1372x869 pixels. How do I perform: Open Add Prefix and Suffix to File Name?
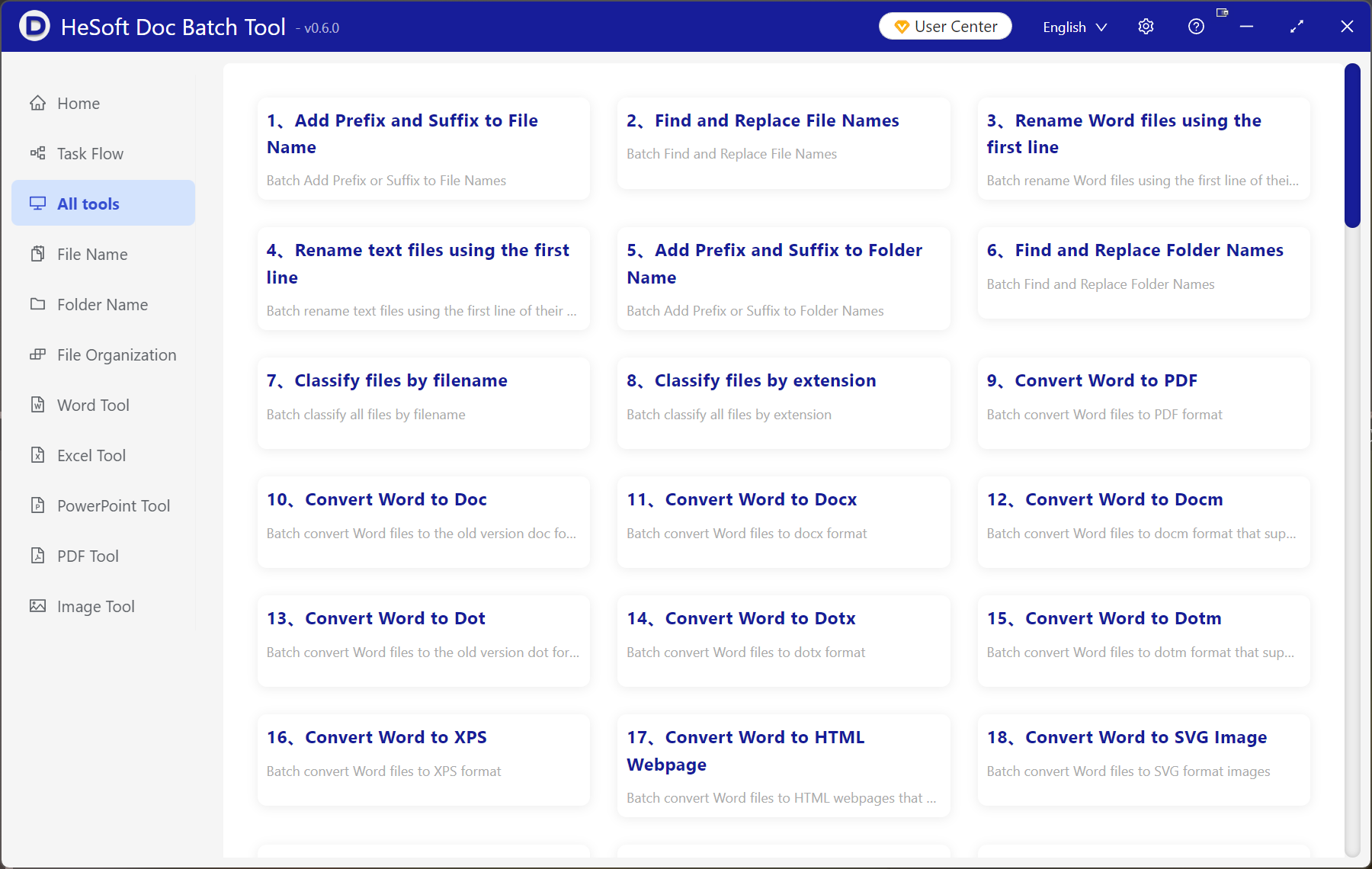pos(424,149)
